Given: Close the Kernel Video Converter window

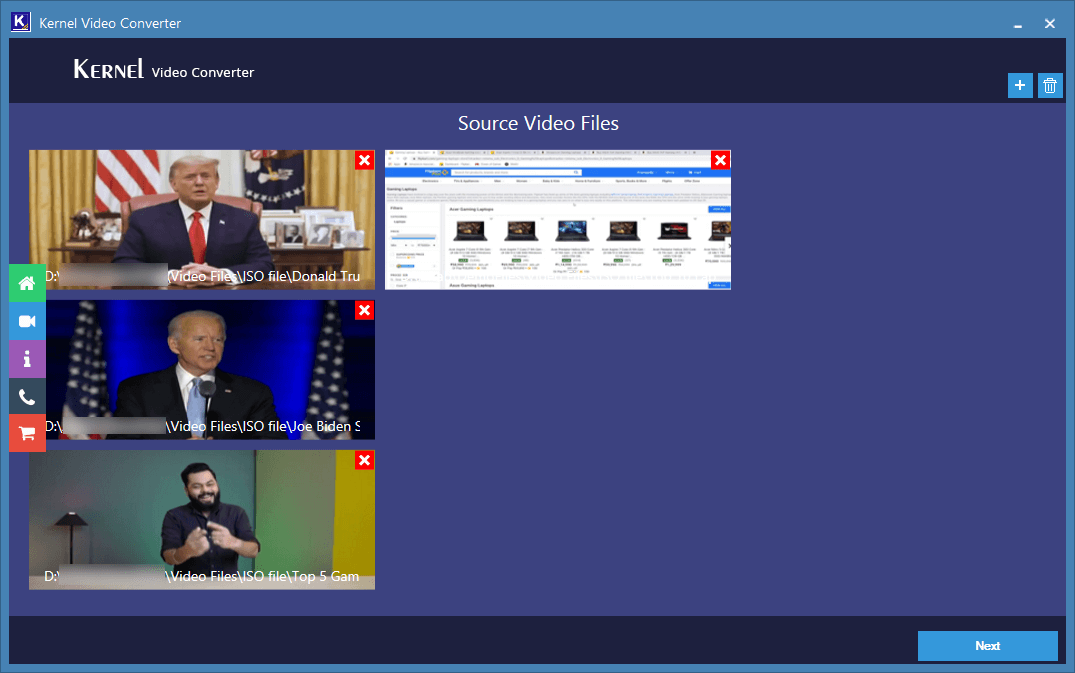Looking at the screenshot, I should point(1050,24).
